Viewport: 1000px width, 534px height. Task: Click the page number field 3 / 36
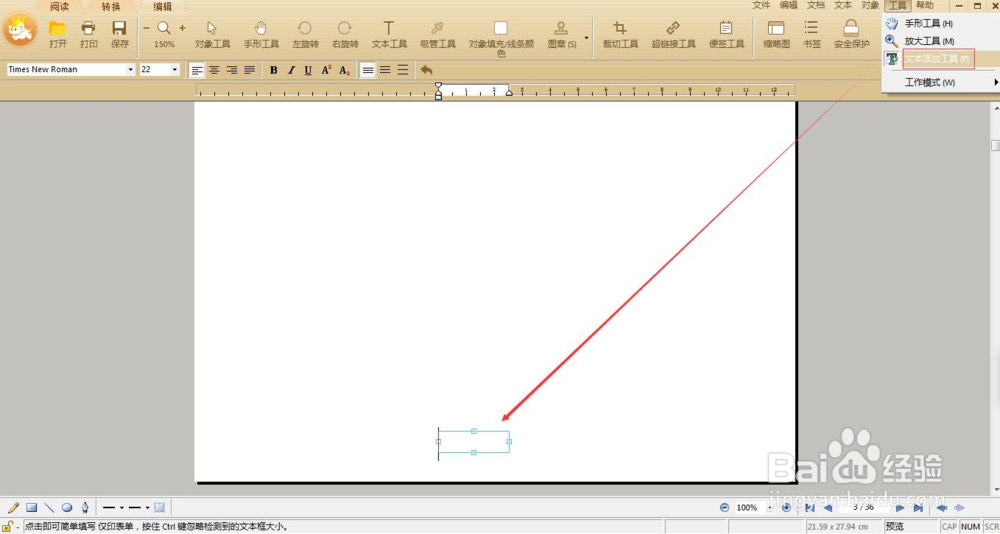[864, 508]
